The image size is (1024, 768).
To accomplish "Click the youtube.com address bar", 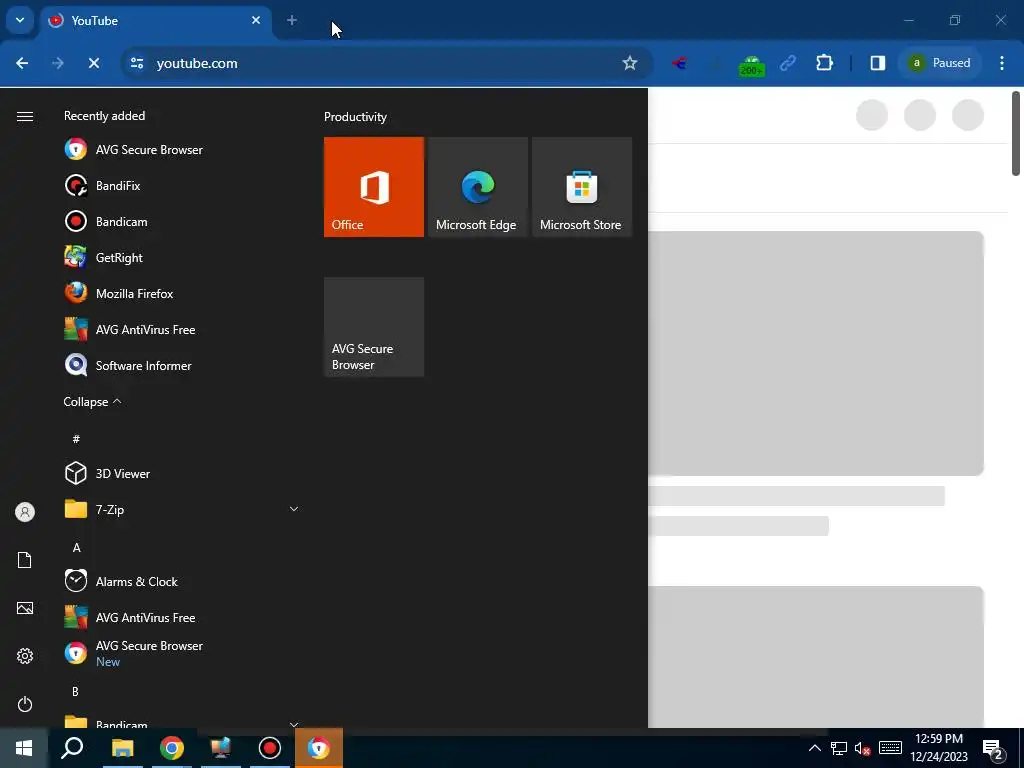I will click(x=385, y=63).
